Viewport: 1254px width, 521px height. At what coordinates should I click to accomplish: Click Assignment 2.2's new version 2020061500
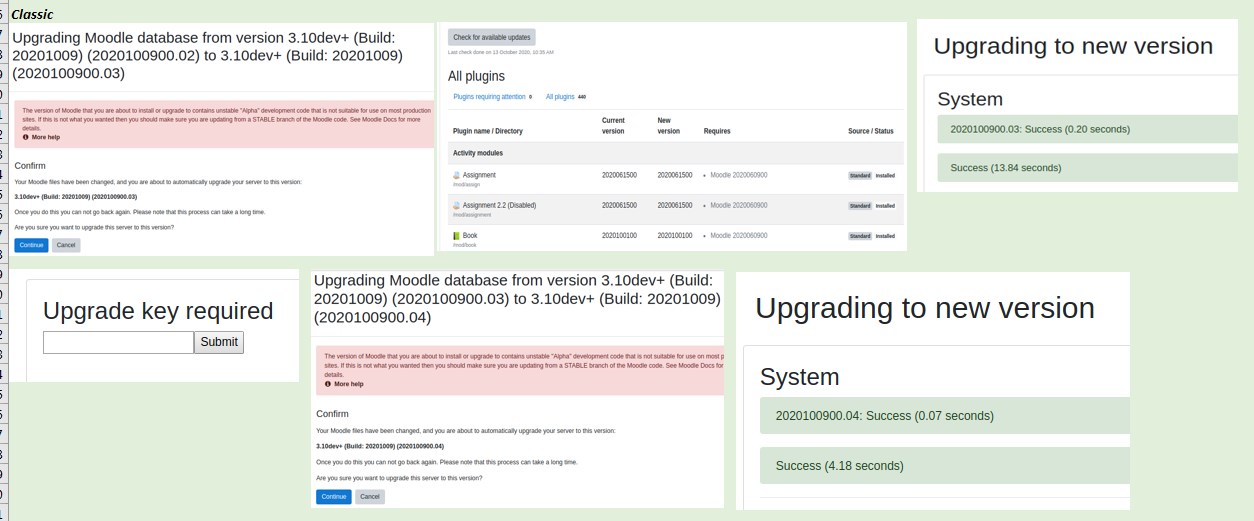pyautogui.click(x=675, y=205)
